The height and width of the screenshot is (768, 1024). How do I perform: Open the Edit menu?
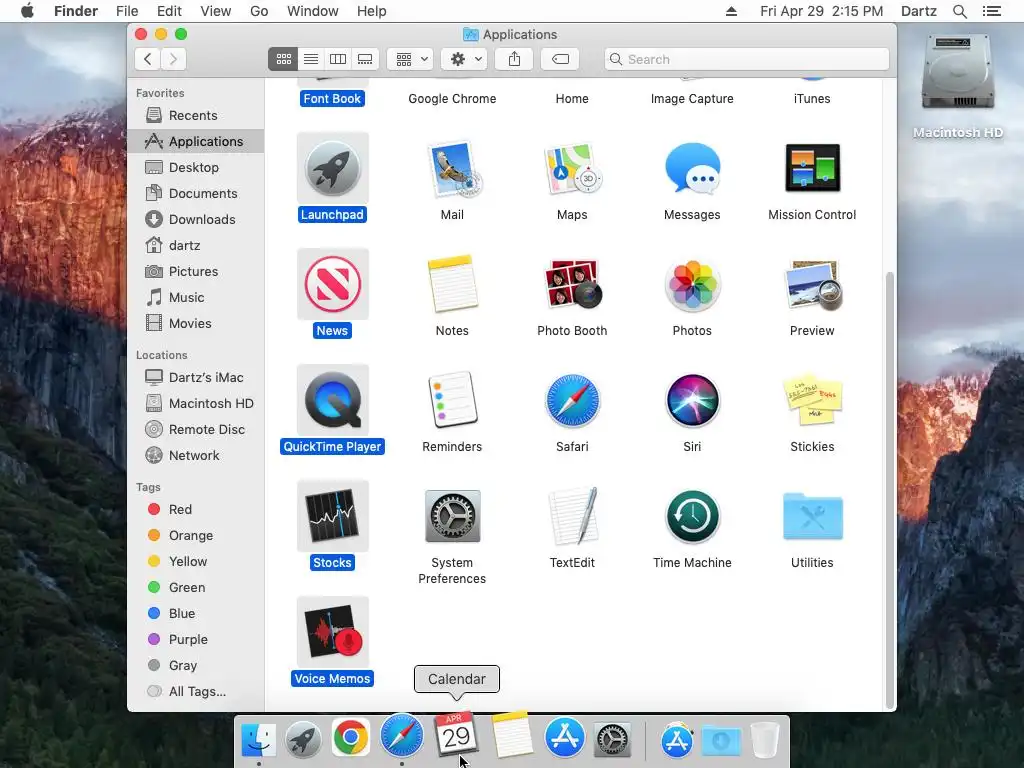169,11
